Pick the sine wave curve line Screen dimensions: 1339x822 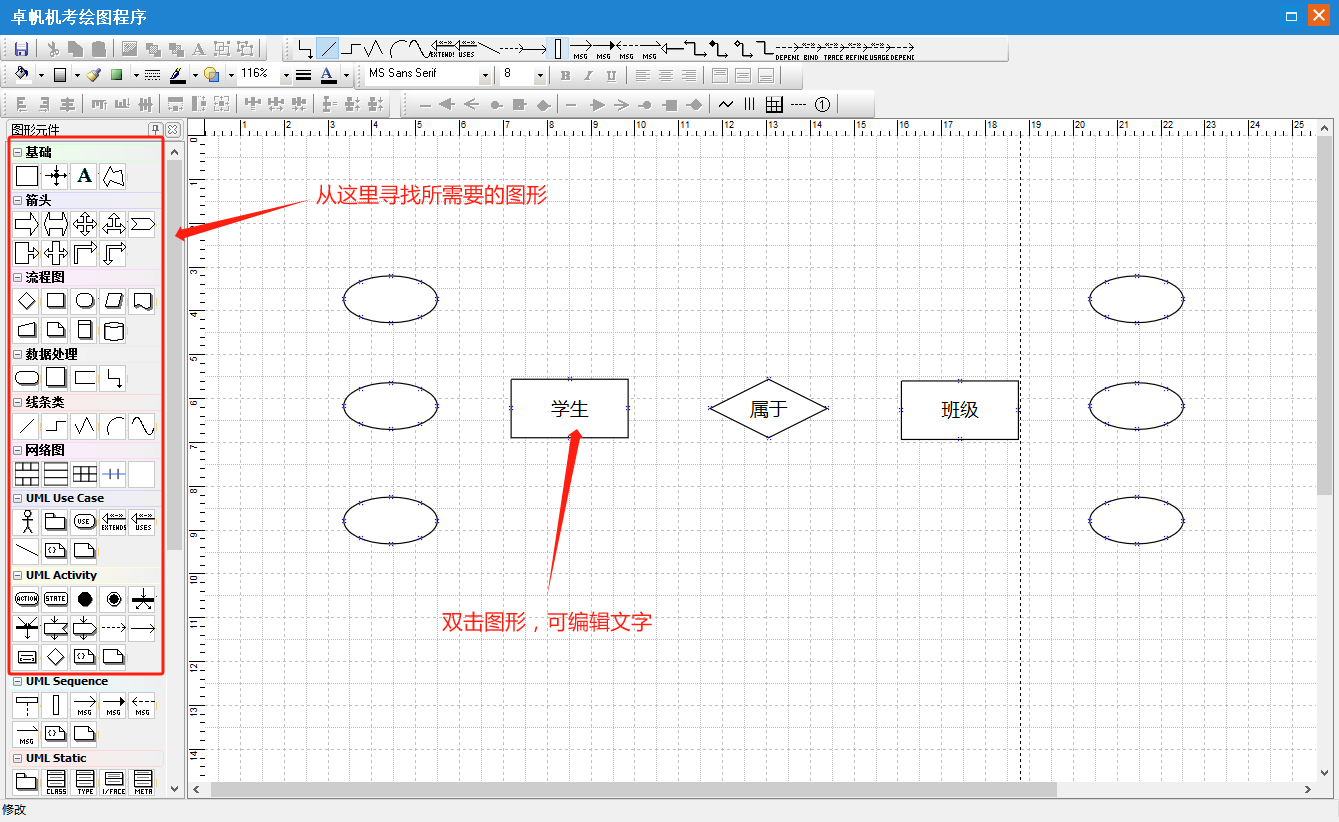coord(142,426)
